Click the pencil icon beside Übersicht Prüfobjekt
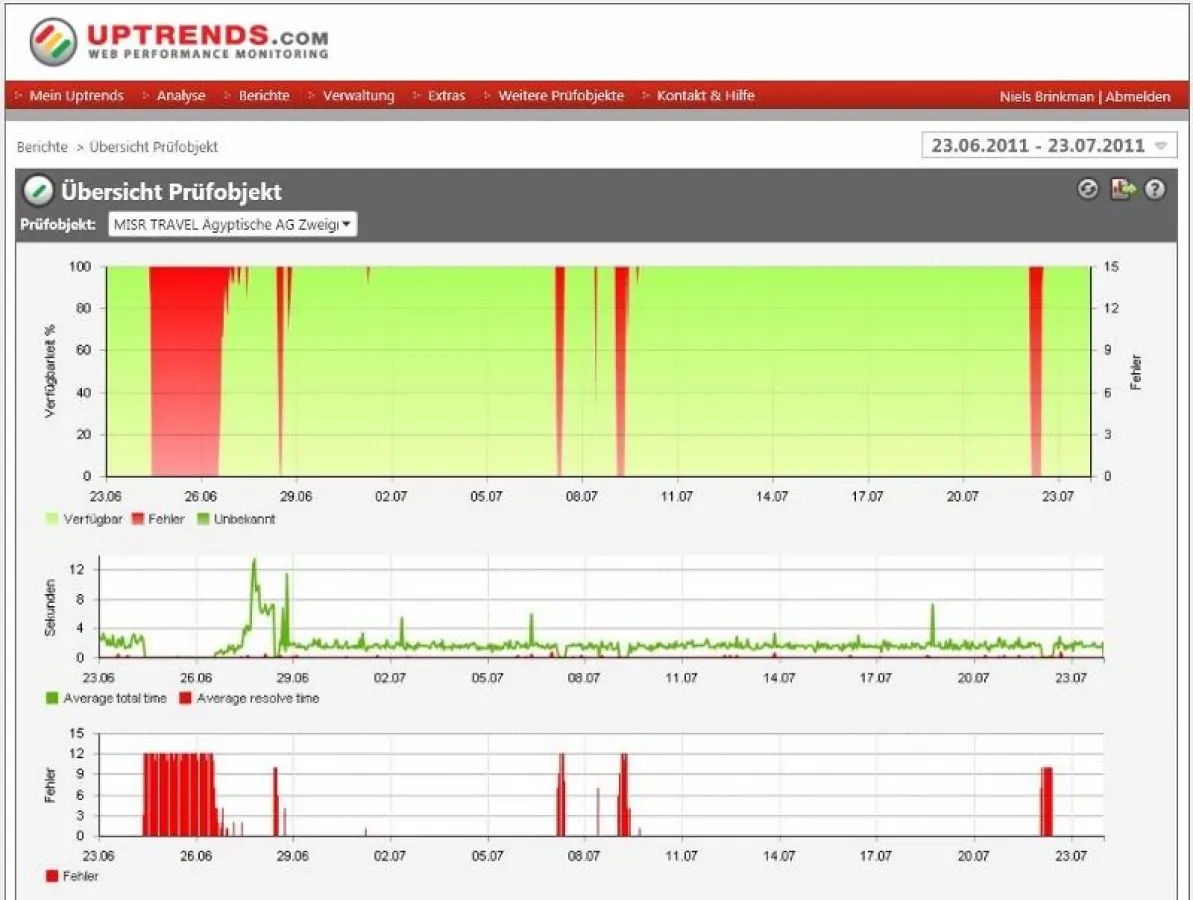 [37, 191]
